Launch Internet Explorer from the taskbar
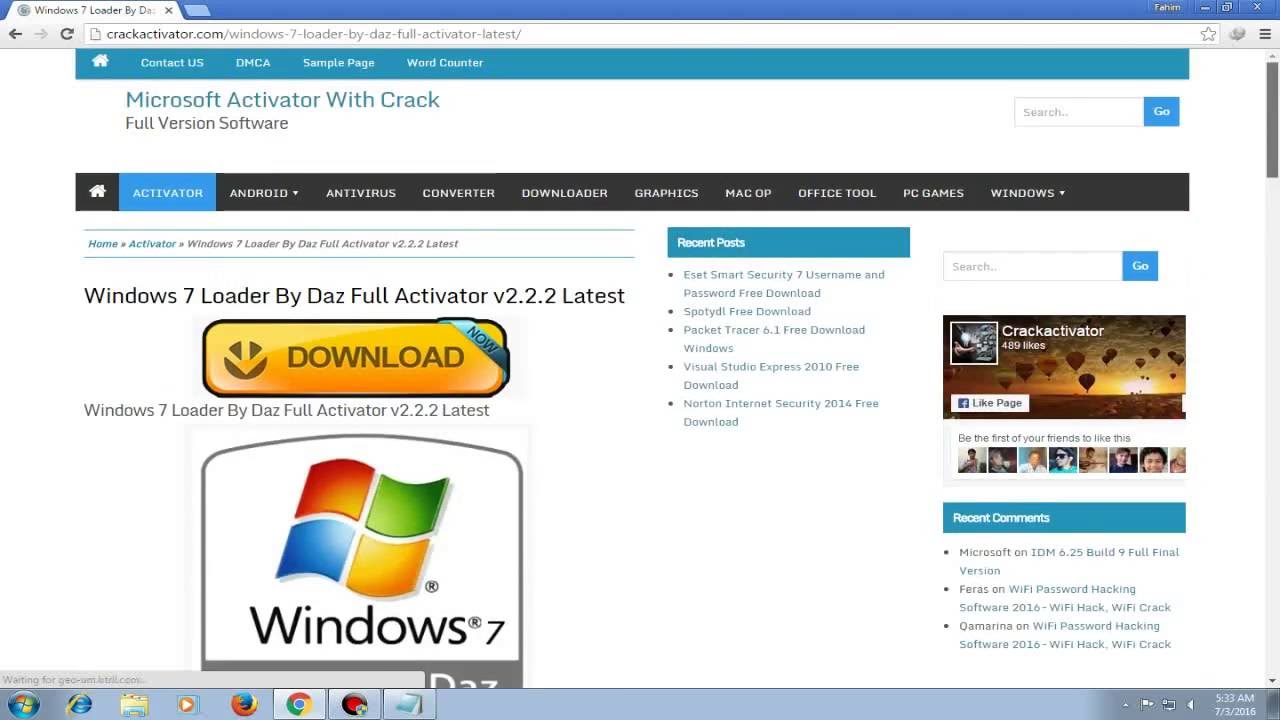The height and width of the screenshot is (720, 1280). [x=79, y=704]
